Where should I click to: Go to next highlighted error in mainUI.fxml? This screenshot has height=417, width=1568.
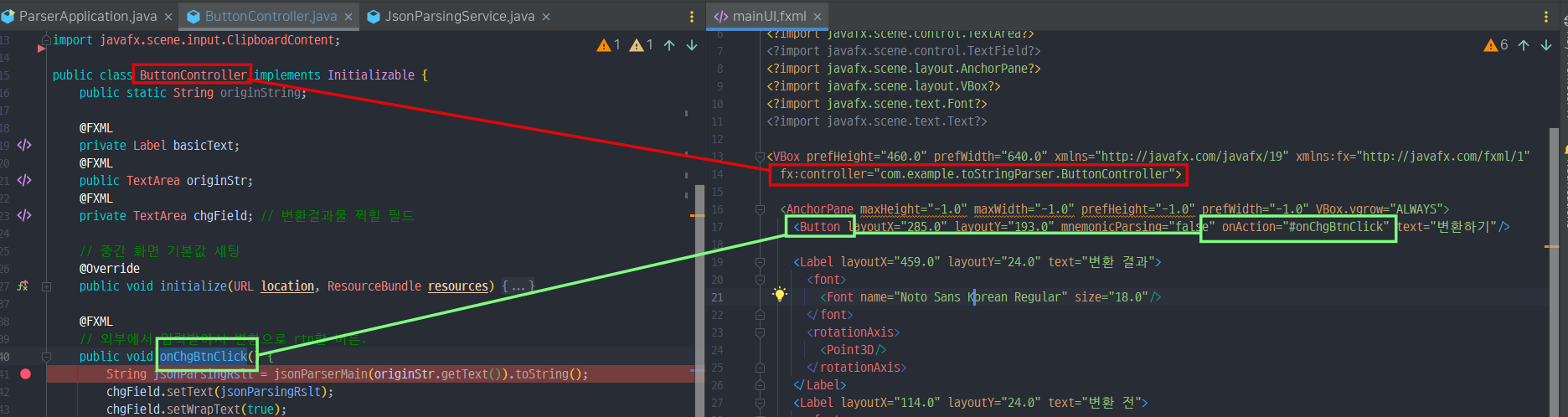[1546, 45]
